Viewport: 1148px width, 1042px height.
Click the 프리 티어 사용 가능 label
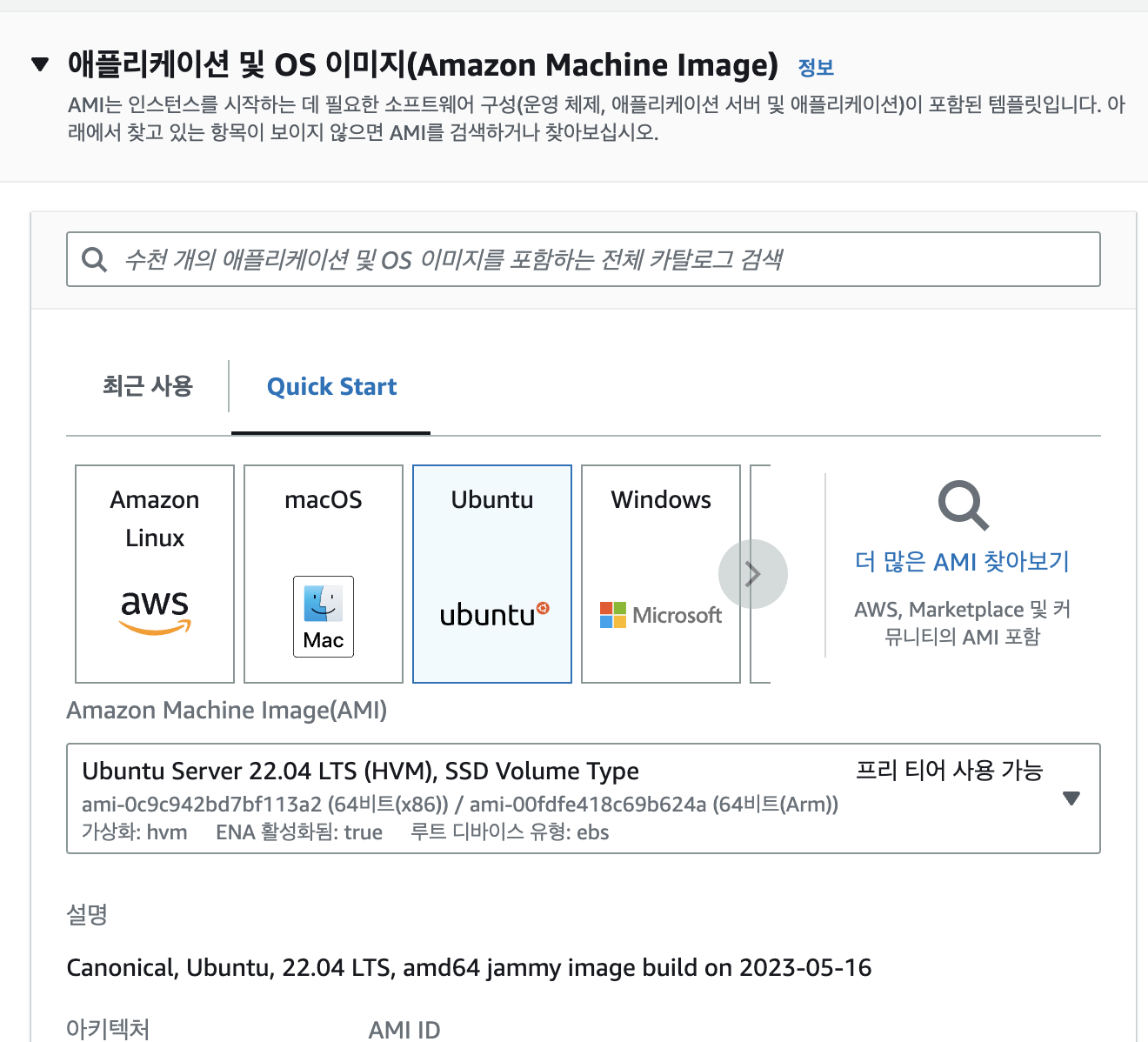click(950, 771)
